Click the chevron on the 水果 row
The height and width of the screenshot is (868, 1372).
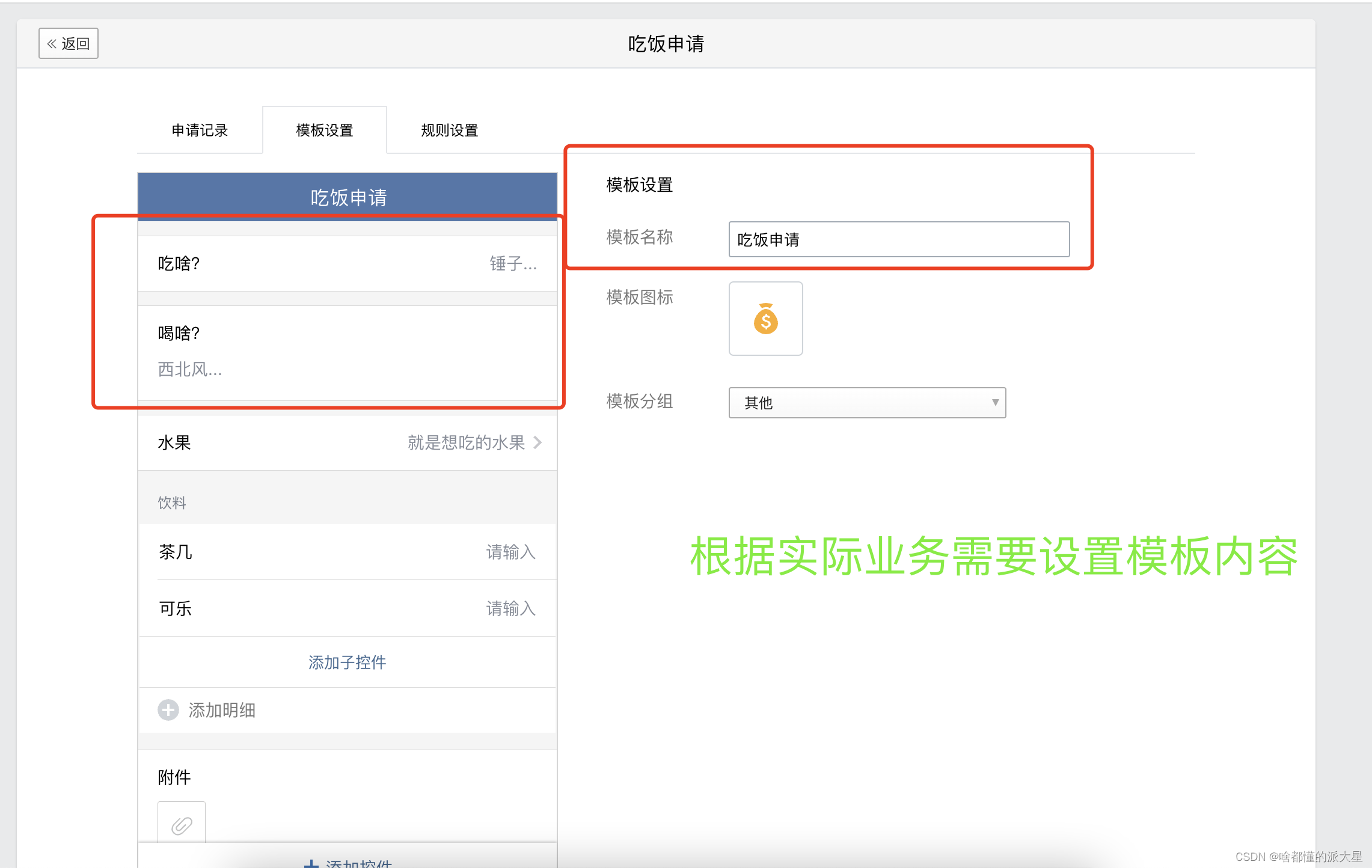click(x=537, y=443)
